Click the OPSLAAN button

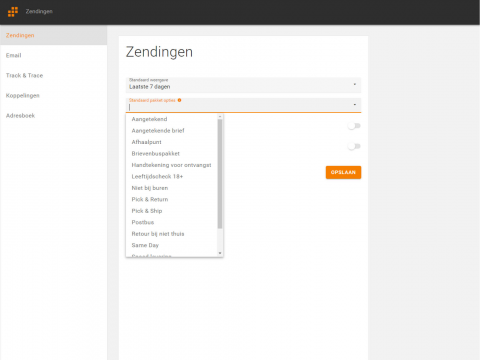click(x=343, y=172)
